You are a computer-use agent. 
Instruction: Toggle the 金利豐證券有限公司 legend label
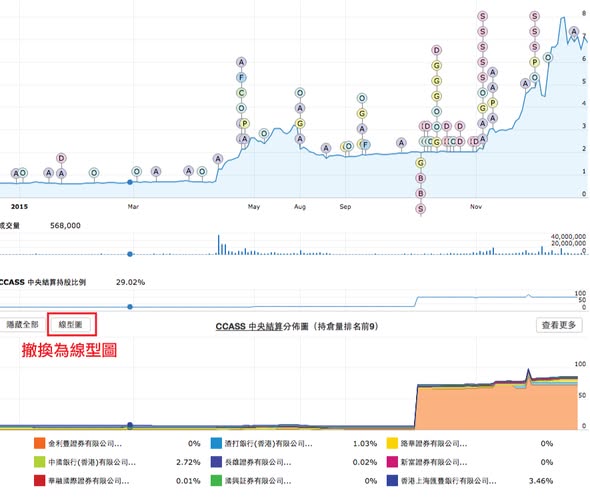[x=85, y=443]
